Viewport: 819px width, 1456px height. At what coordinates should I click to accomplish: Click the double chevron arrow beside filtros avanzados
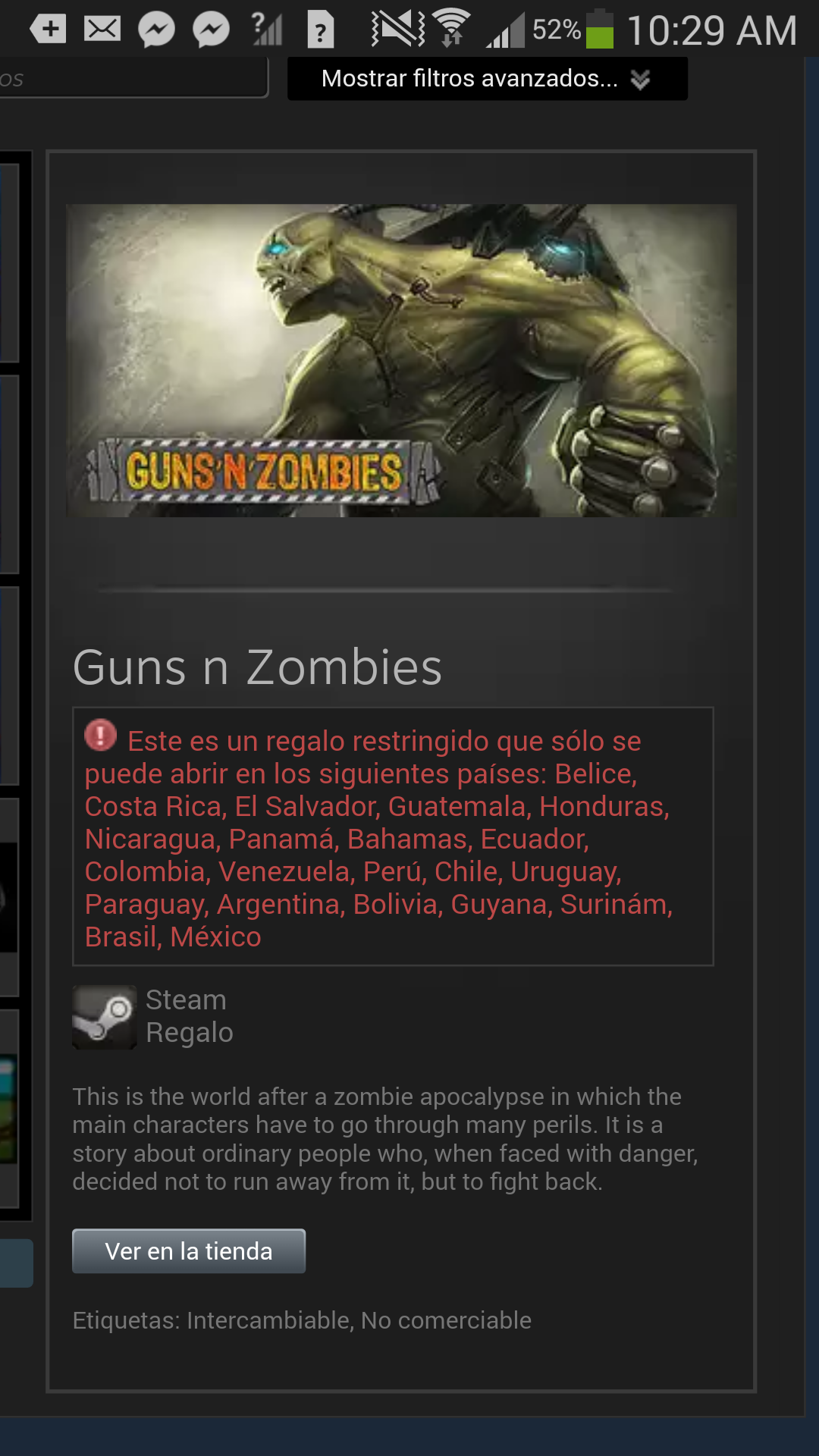[x=641, y=80]
